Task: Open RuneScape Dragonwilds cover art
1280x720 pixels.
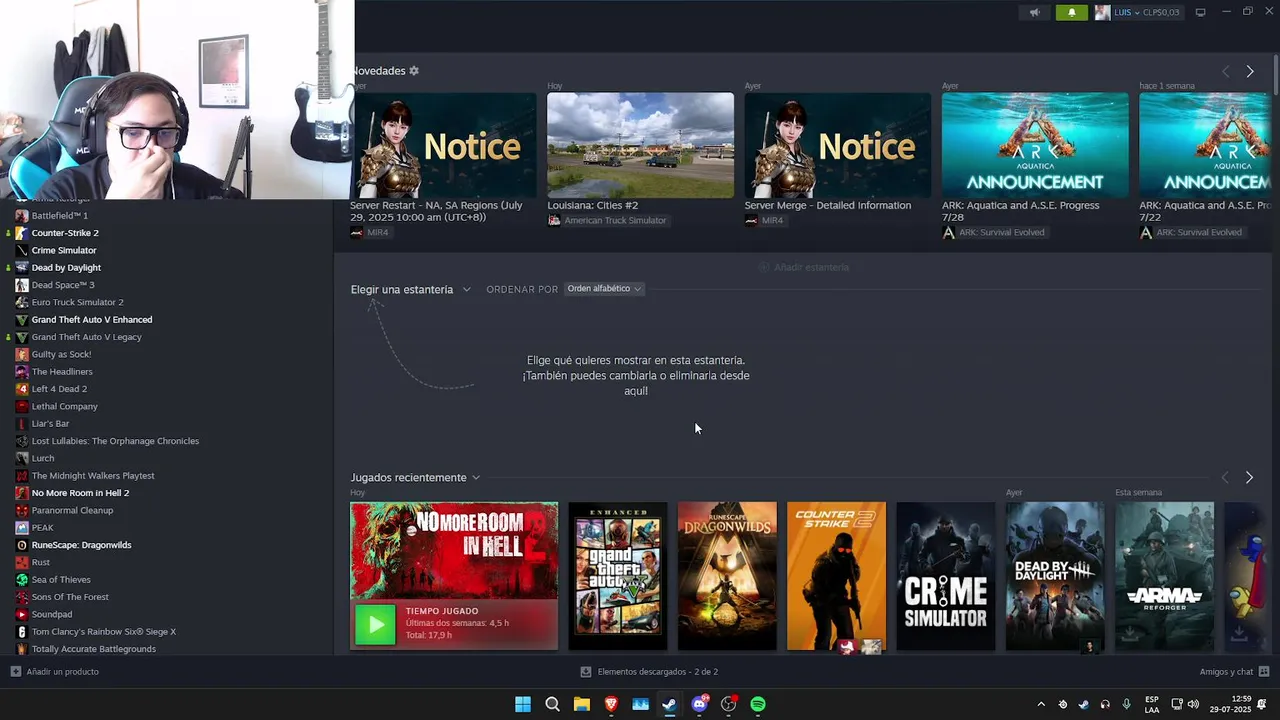Action: [x=727, y=576]
